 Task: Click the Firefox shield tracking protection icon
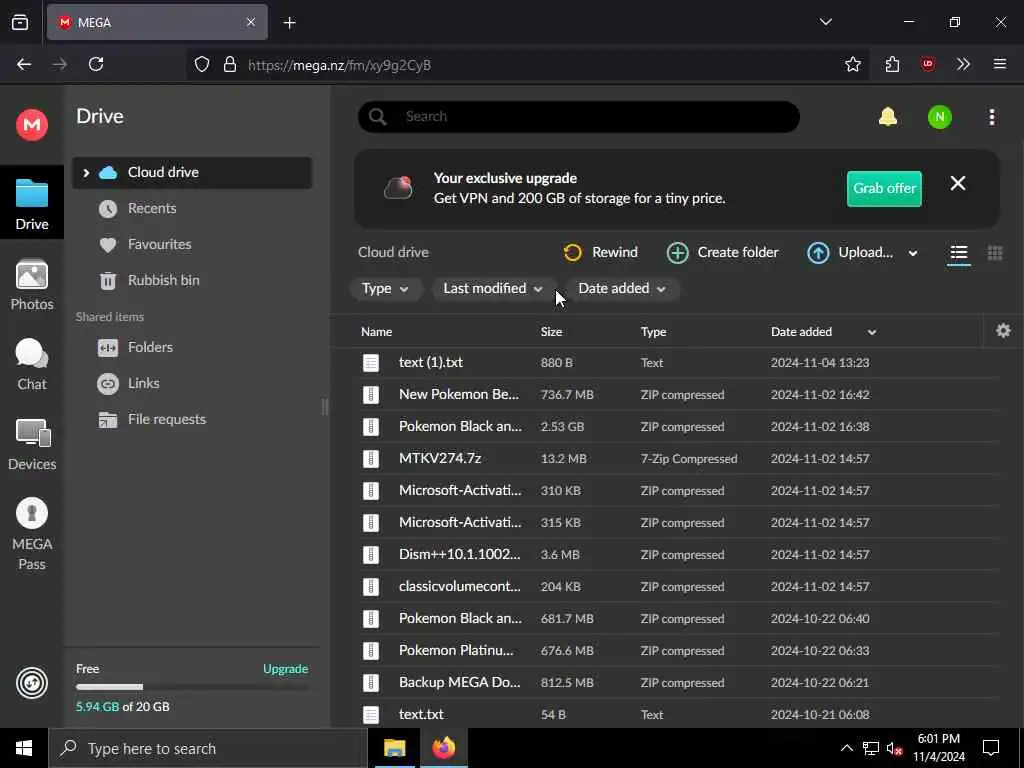click(x=202, y=65)
